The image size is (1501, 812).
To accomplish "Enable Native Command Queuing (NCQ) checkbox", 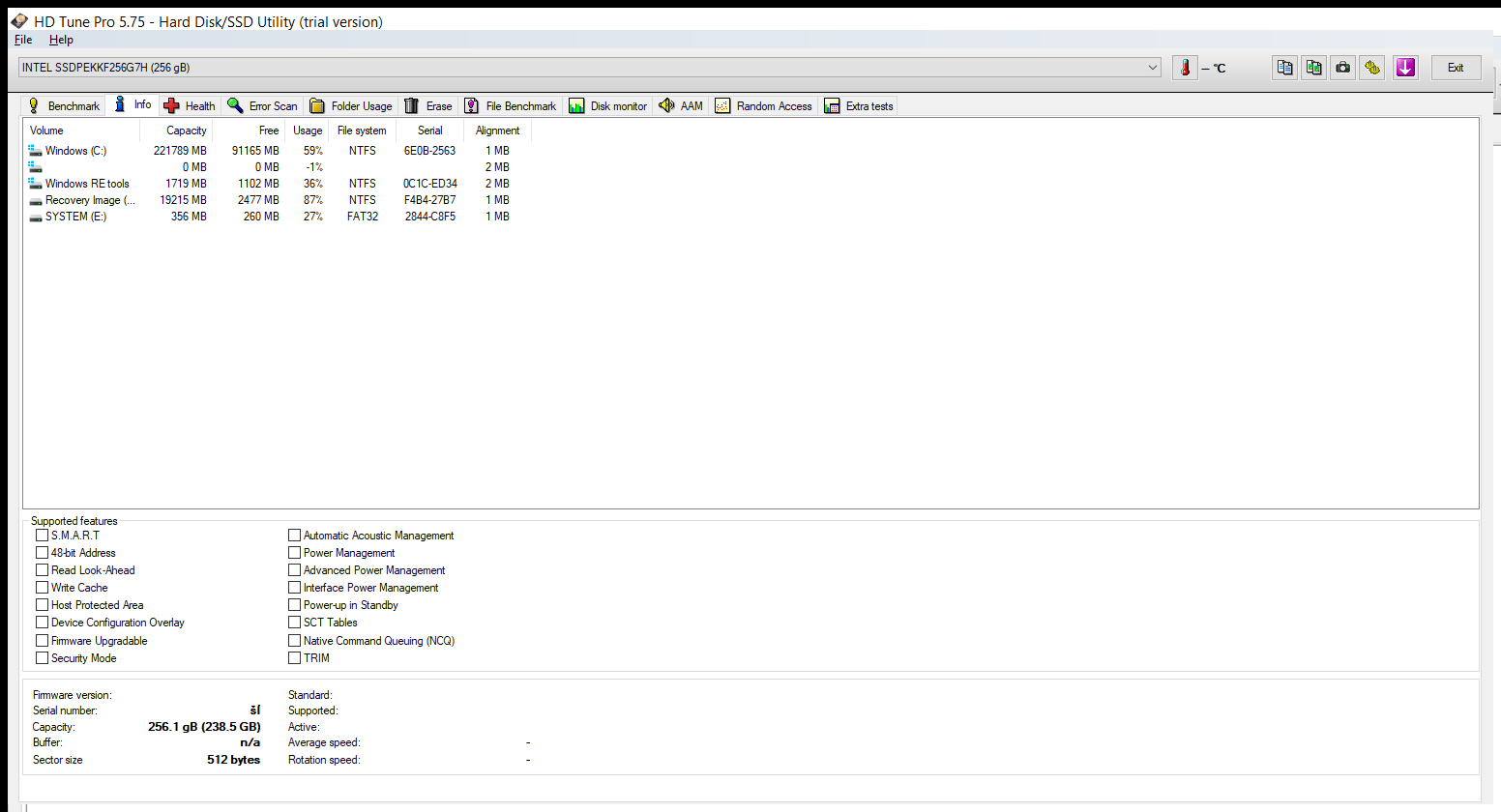I will 294,641.
